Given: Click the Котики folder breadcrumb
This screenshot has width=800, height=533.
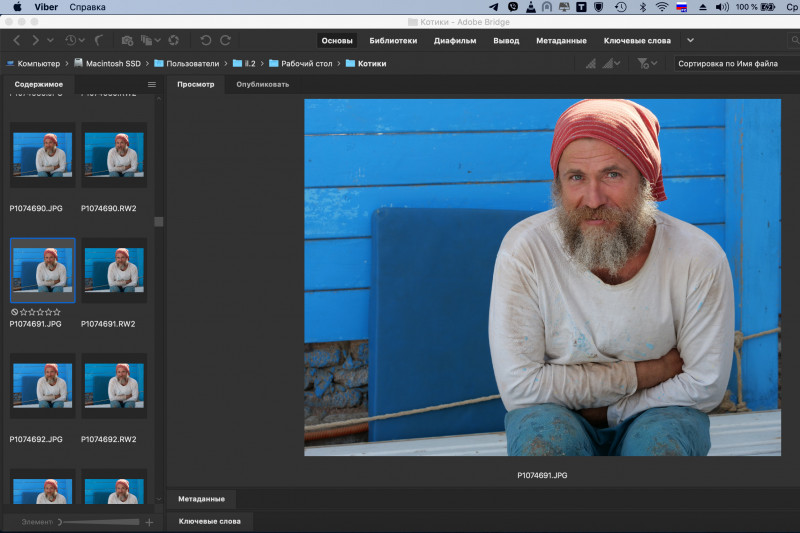Looking at the screenshot, I should [366, 64].
